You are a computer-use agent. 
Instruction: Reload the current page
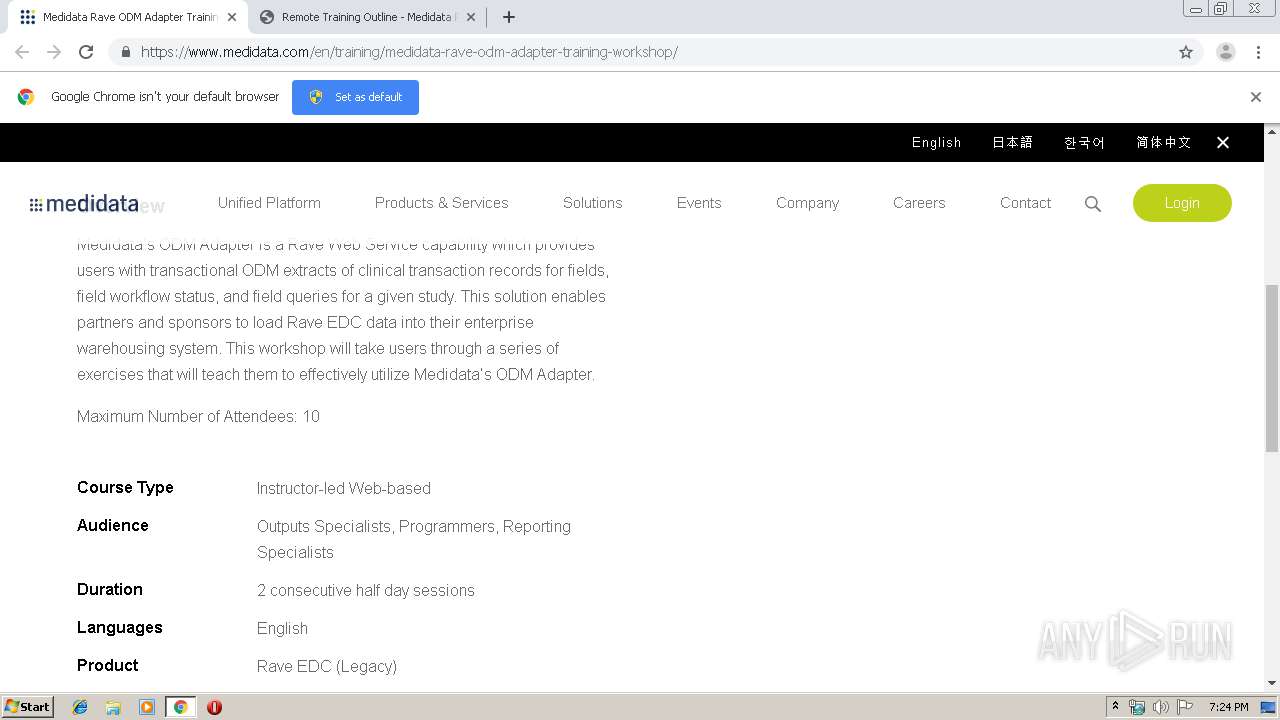click(86, 52)
